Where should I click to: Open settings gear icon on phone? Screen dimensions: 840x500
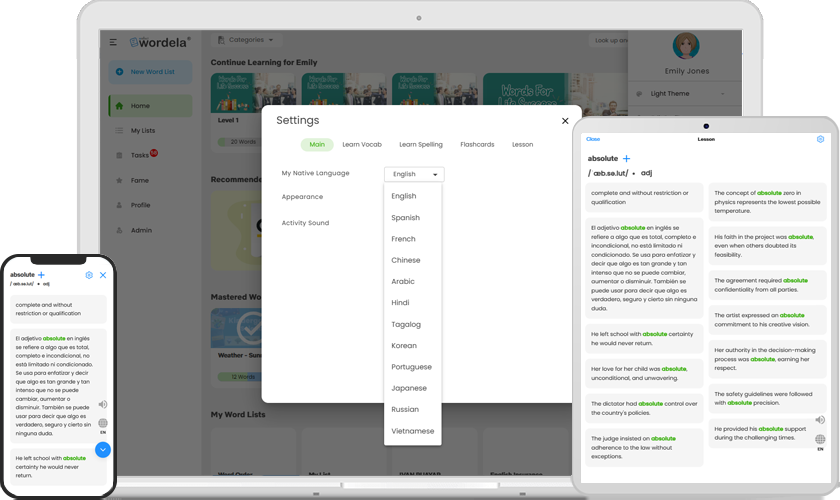pyautogui.click(x=89, y=275)
